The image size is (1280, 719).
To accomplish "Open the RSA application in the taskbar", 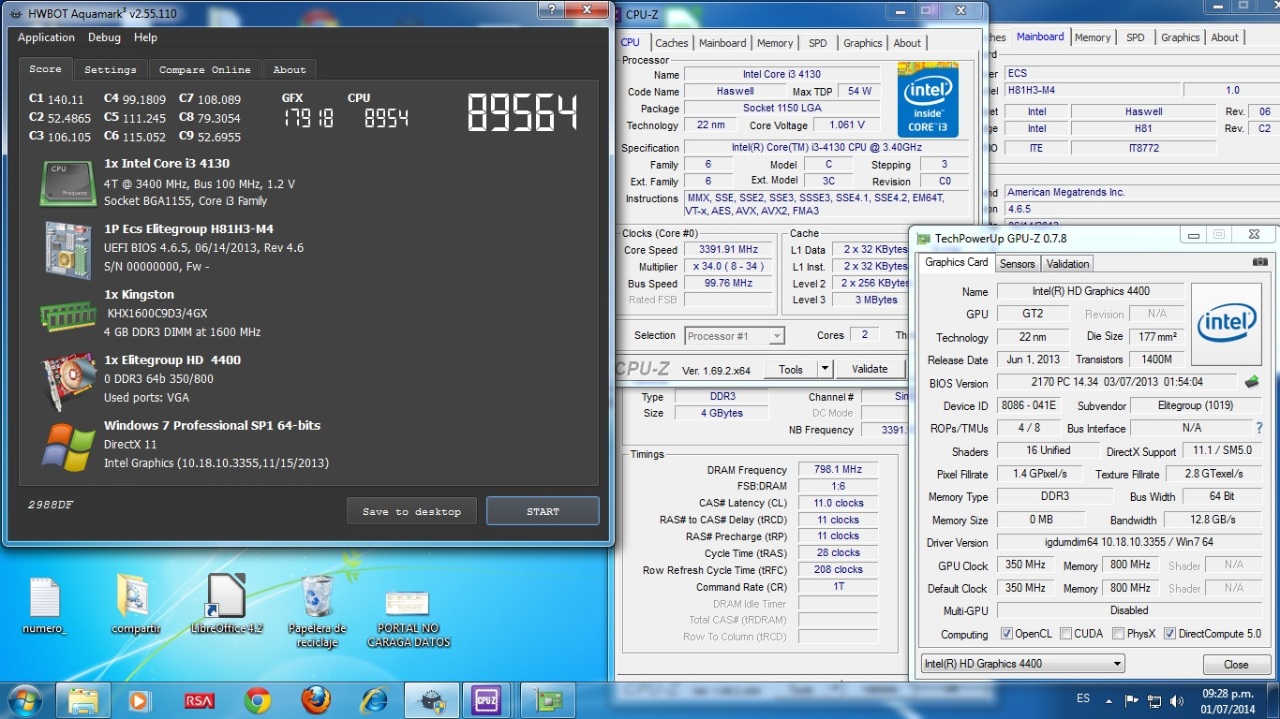I will click(x=199, y=700).
